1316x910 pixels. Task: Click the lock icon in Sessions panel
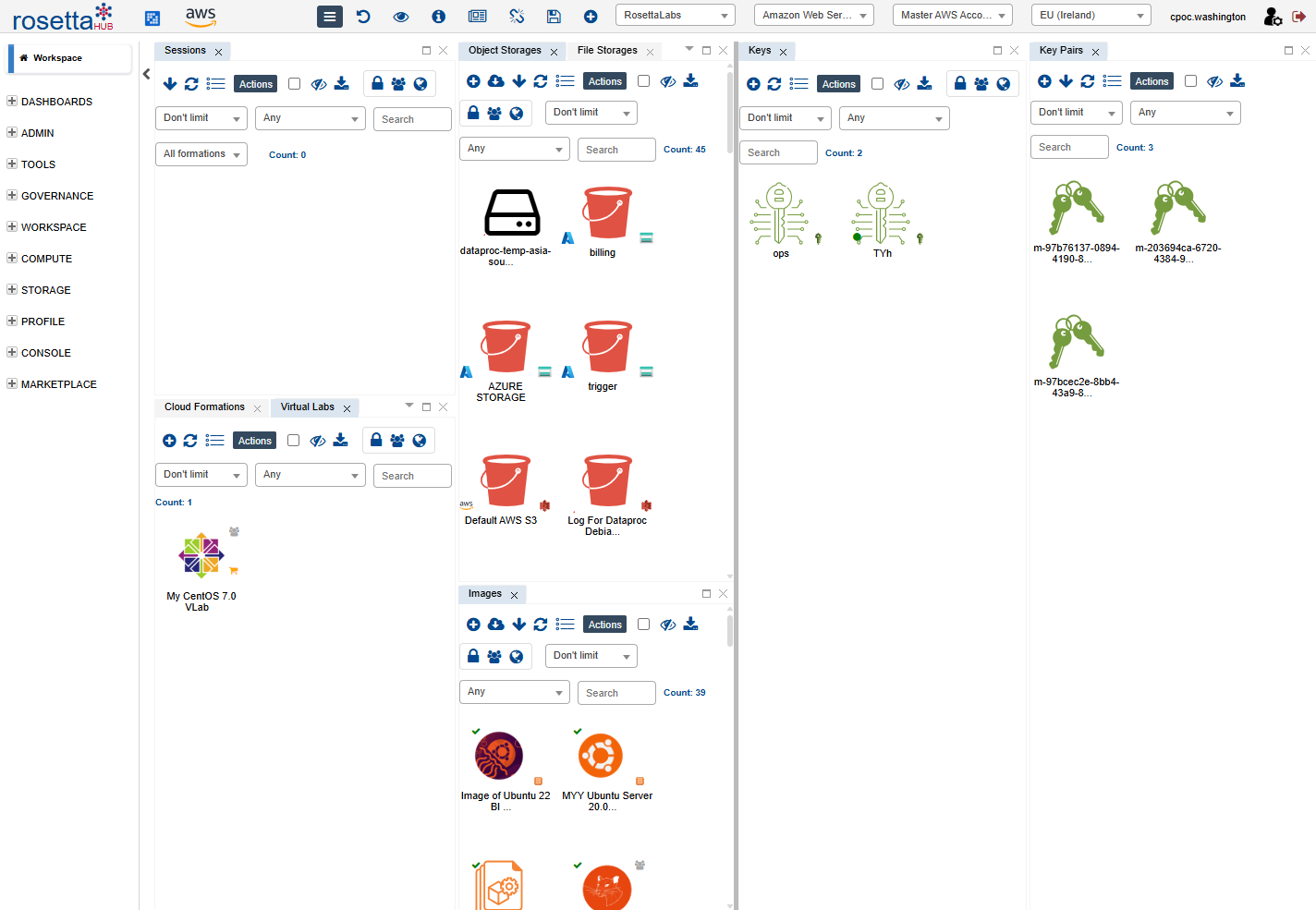377,84
